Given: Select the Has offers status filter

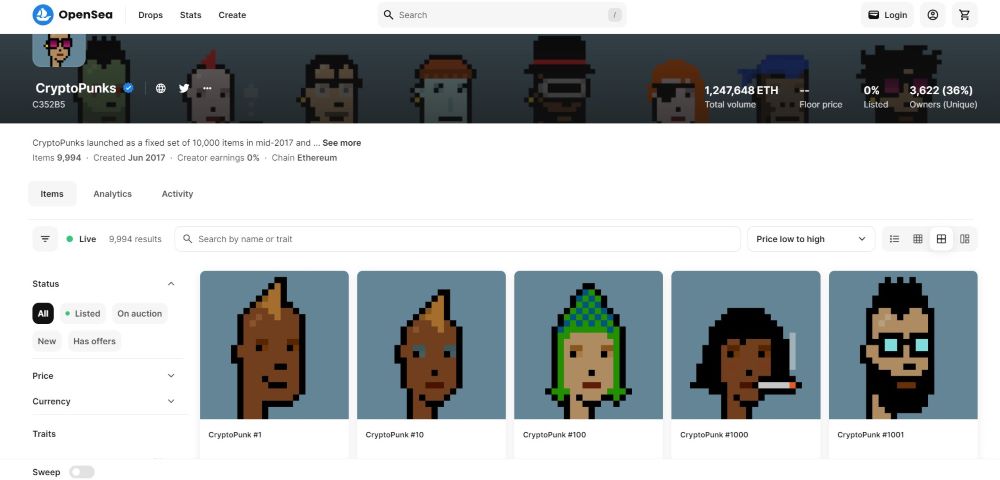Looking at the screenshot, I should pyautogui.click(x=94, y=341).
